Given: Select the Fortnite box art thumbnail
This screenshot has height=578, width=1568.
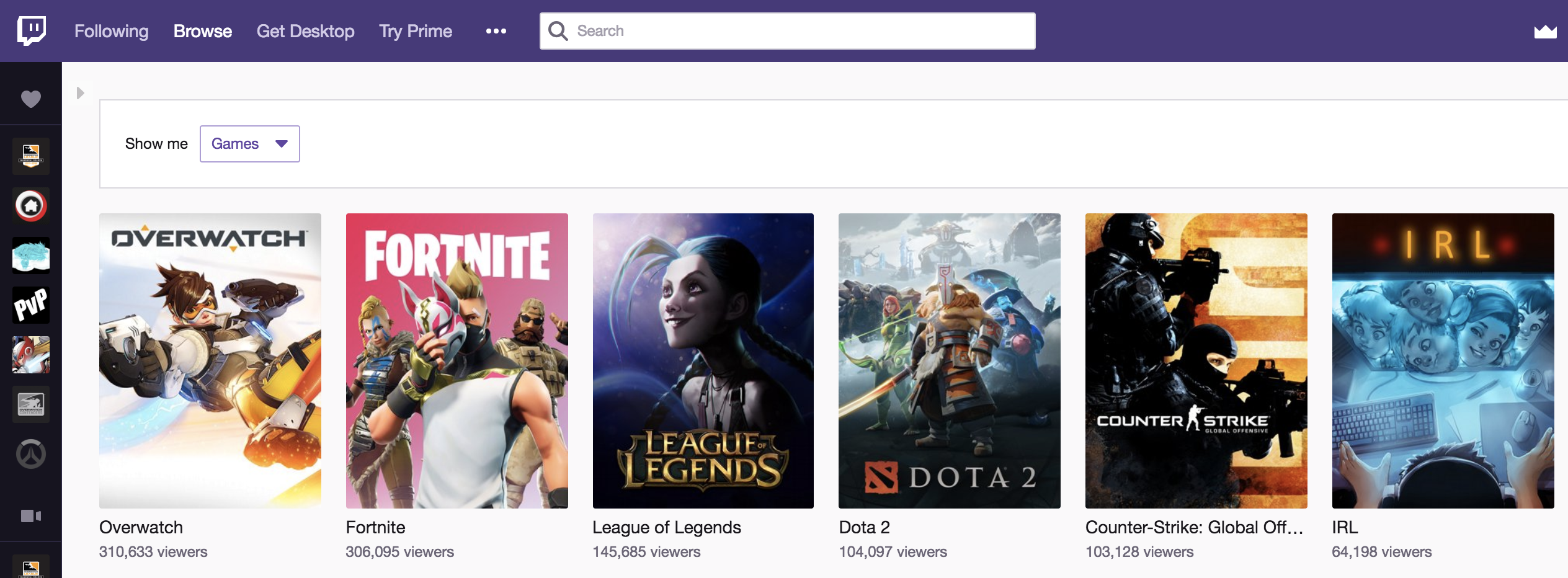Looking at the screenshot, I should [x=457, y=361].
